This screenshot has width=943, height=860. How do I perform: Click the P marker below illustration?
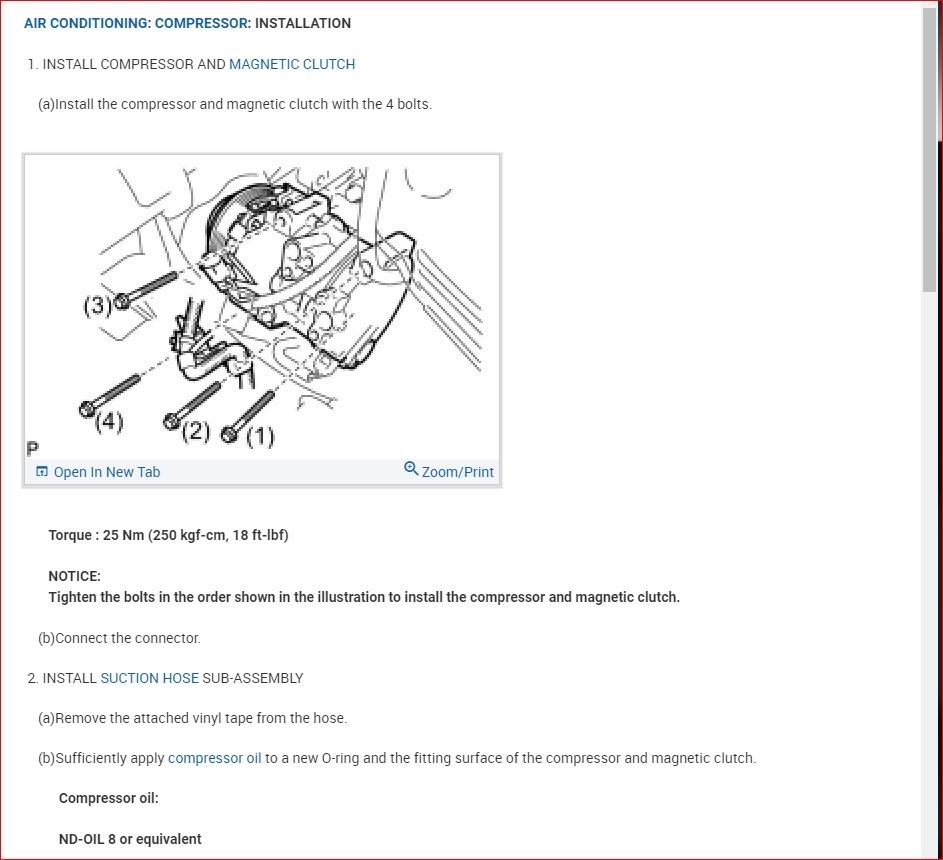(32, 448)
